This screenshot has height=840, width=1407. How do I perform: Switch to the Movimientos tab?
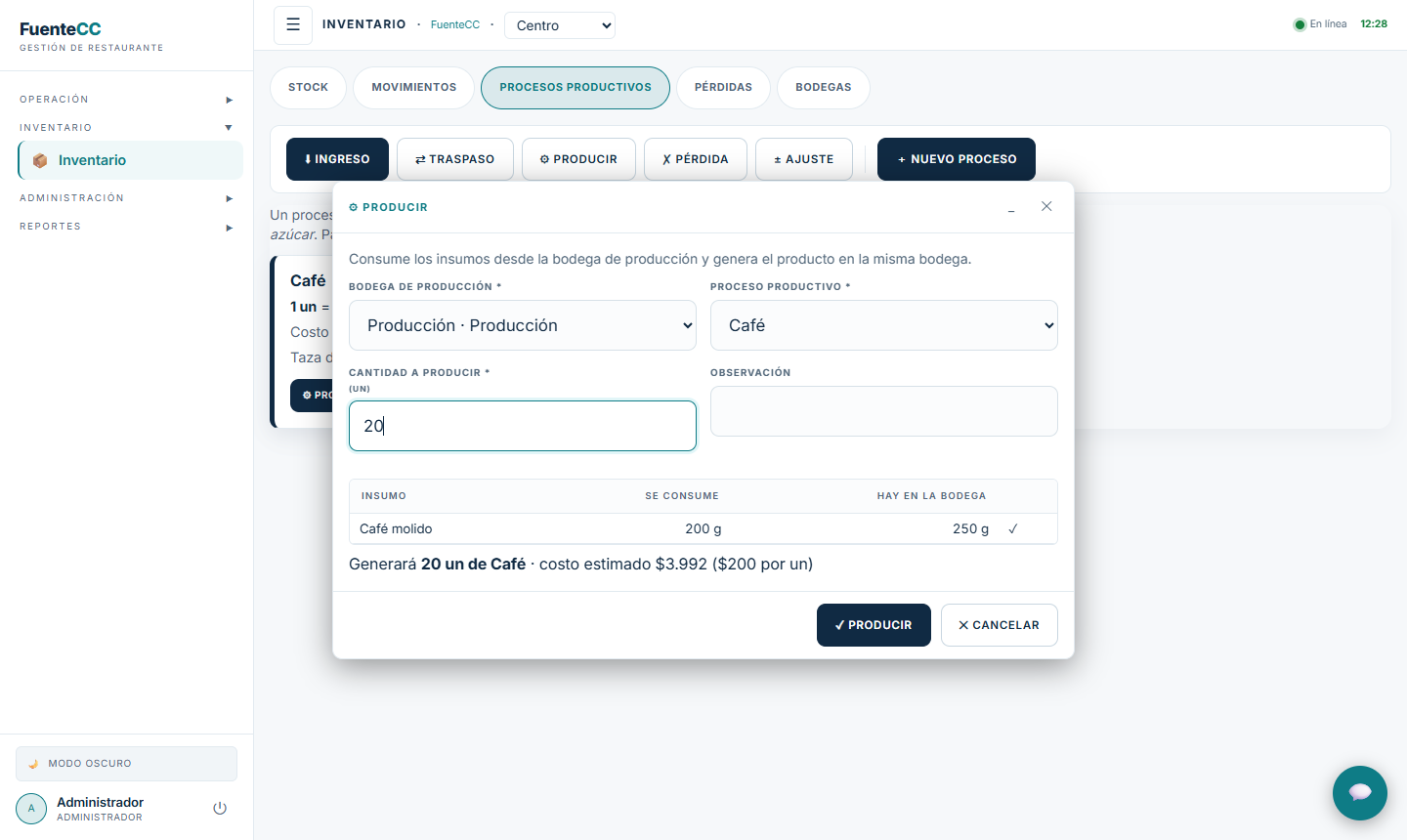414,87
